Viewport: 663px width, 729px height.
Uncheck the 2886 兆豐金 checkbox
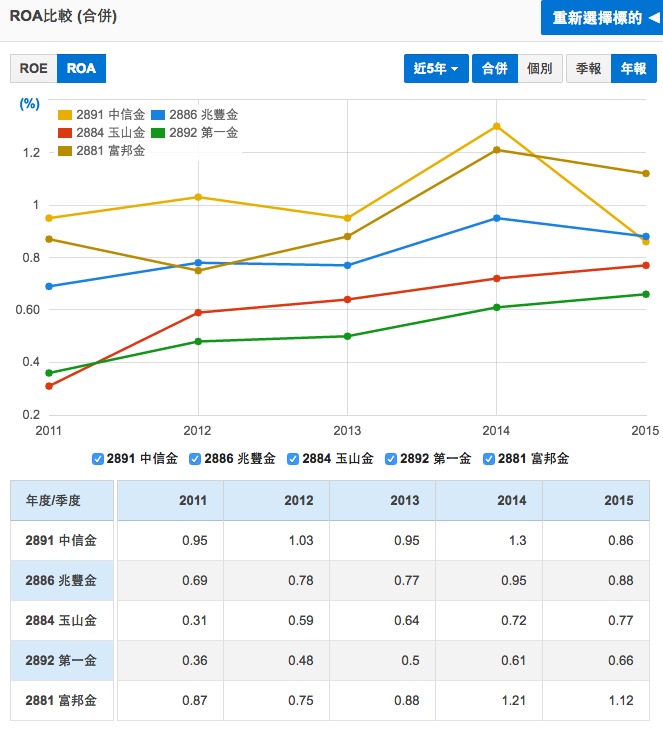[196, 459]
